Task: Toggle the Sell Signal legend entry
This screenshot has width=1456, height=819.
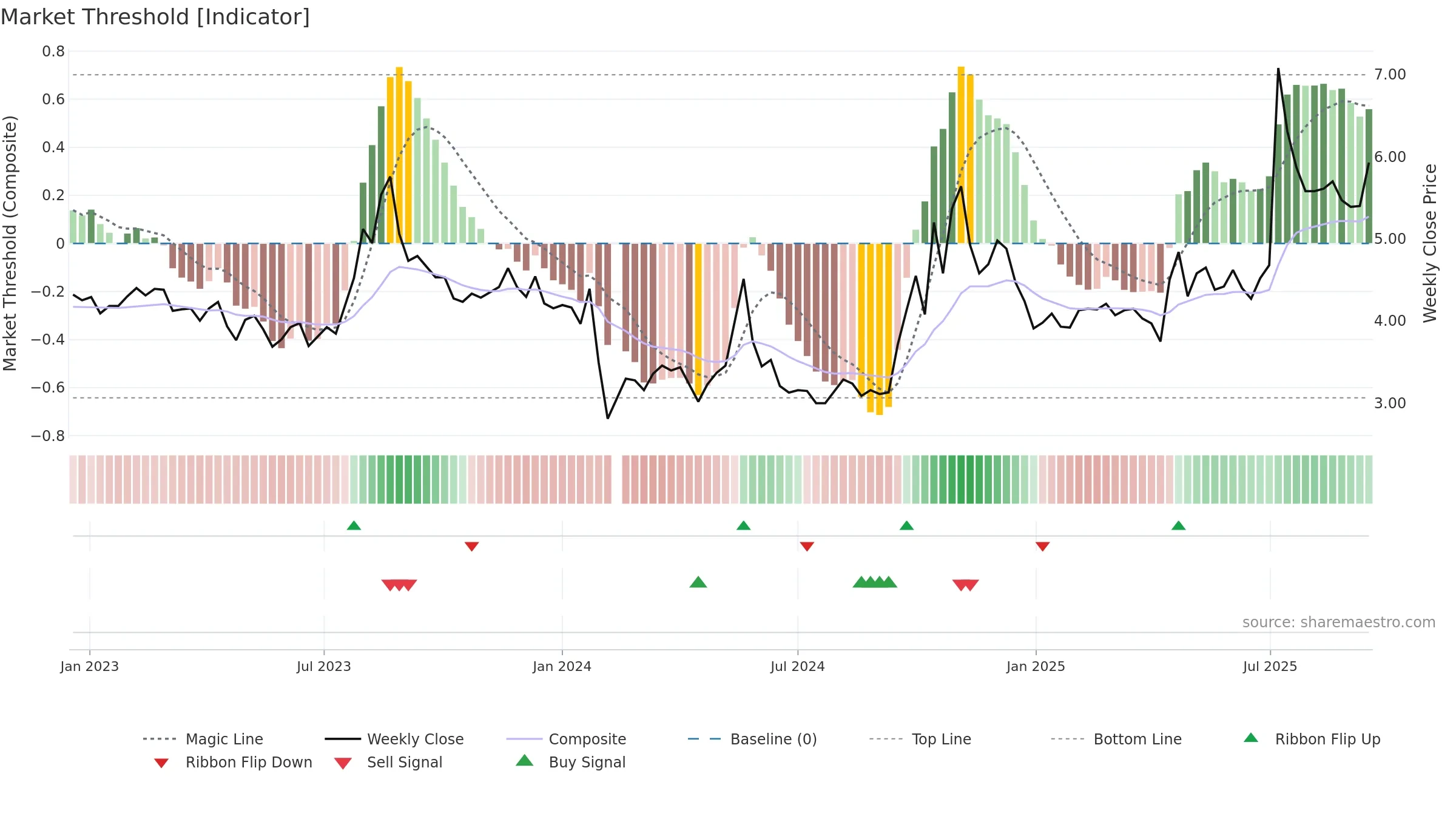Action: tap(388, 762)
